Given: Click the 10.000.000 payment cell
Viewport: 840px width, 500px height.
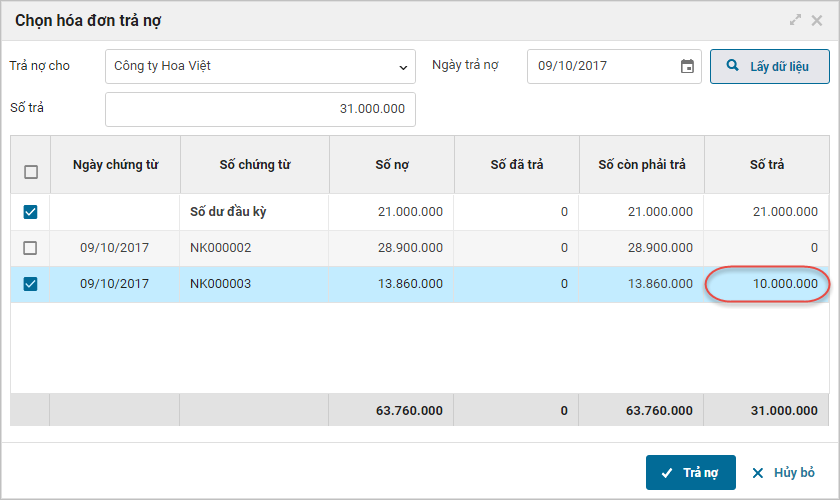Looking at the screenshot, I should (768, 284).
